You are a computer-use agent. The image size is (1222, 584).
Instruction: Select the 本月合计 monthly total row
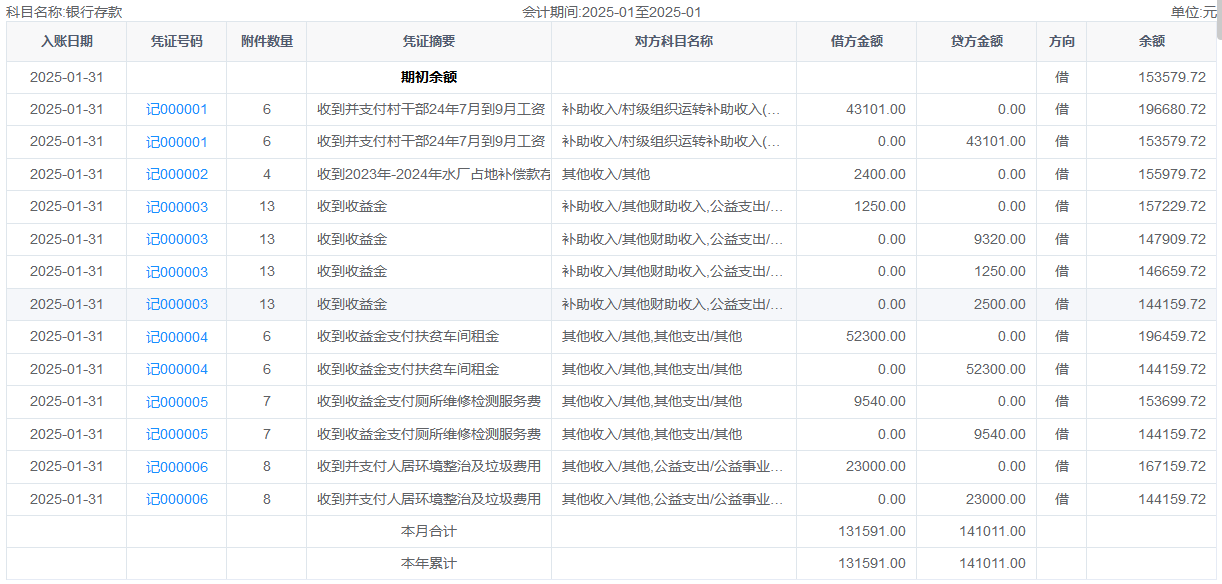(429, 532)
